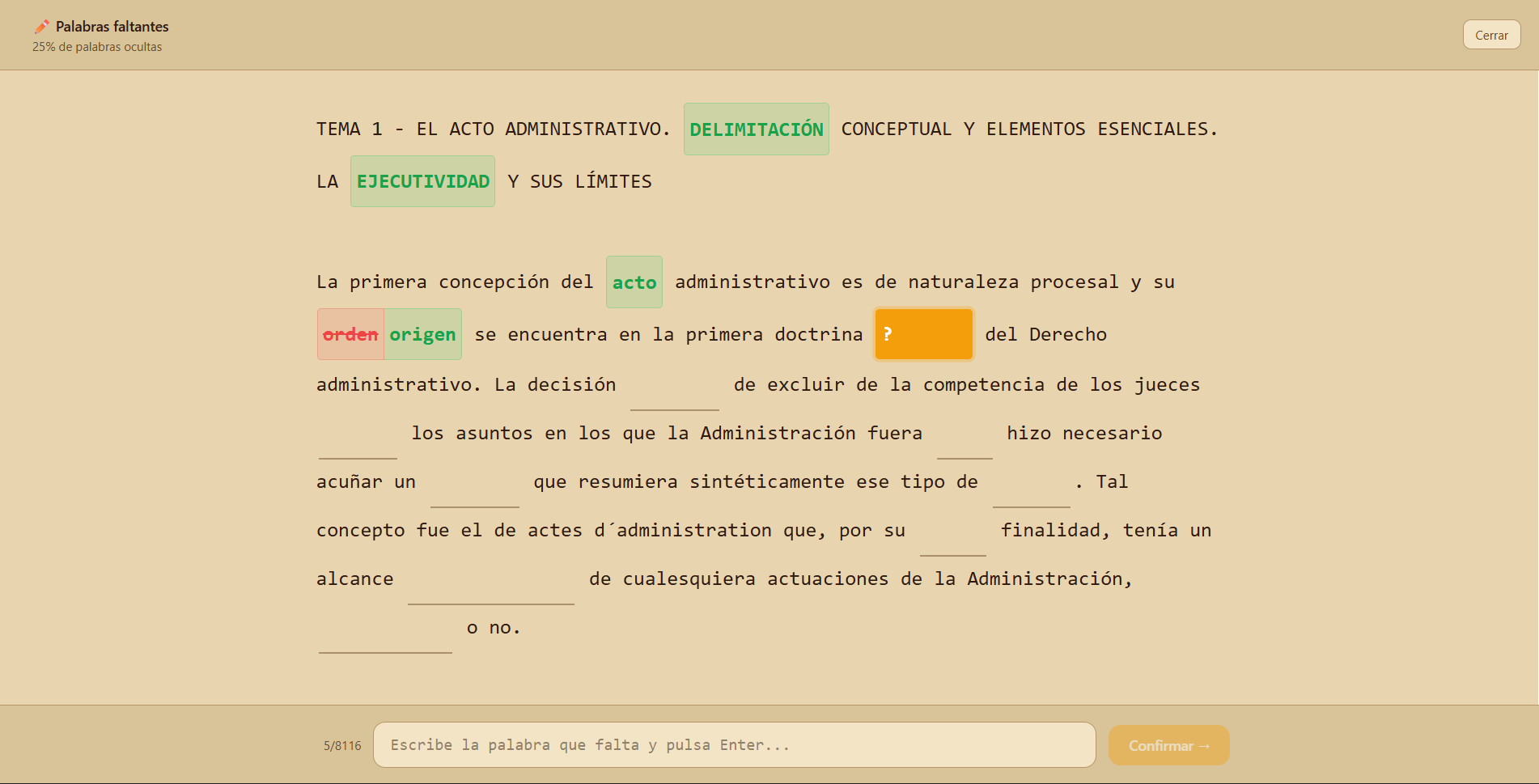Screen dimensions: 1539x784
Task: Click the blank after alcance
Action: [490, 580]
